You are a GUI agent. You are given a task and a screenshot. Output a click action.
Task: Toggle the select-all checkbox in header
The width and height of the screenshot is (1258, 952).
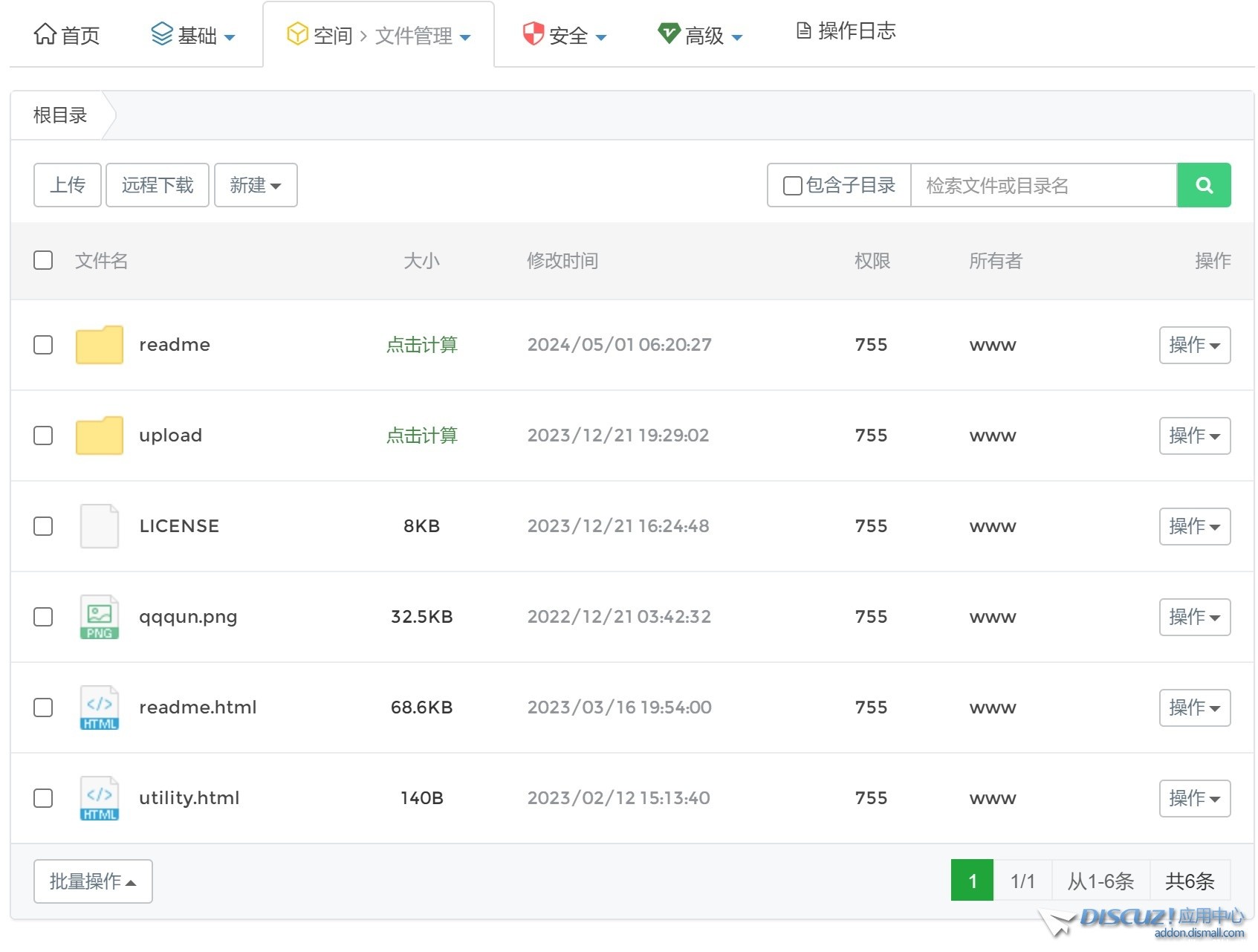tap(43, 260)
